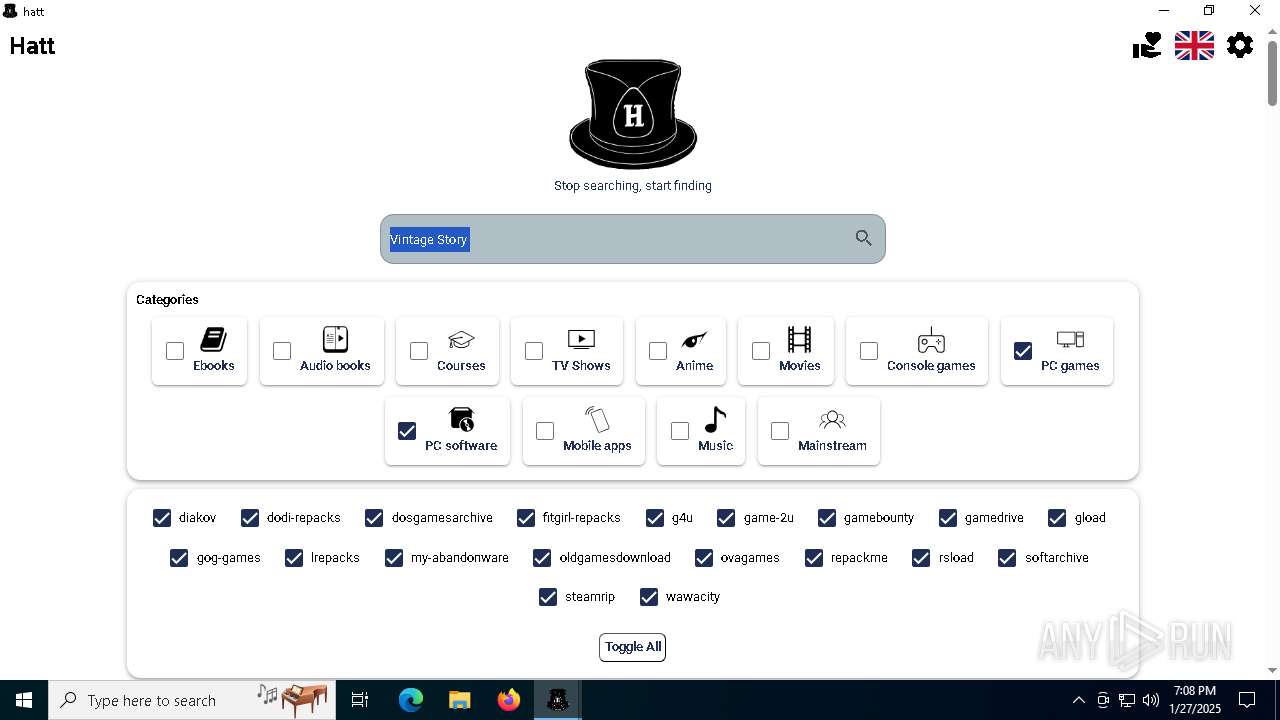Enable the Console games category checkbox
1280x720 pixels.
point(869,351)
